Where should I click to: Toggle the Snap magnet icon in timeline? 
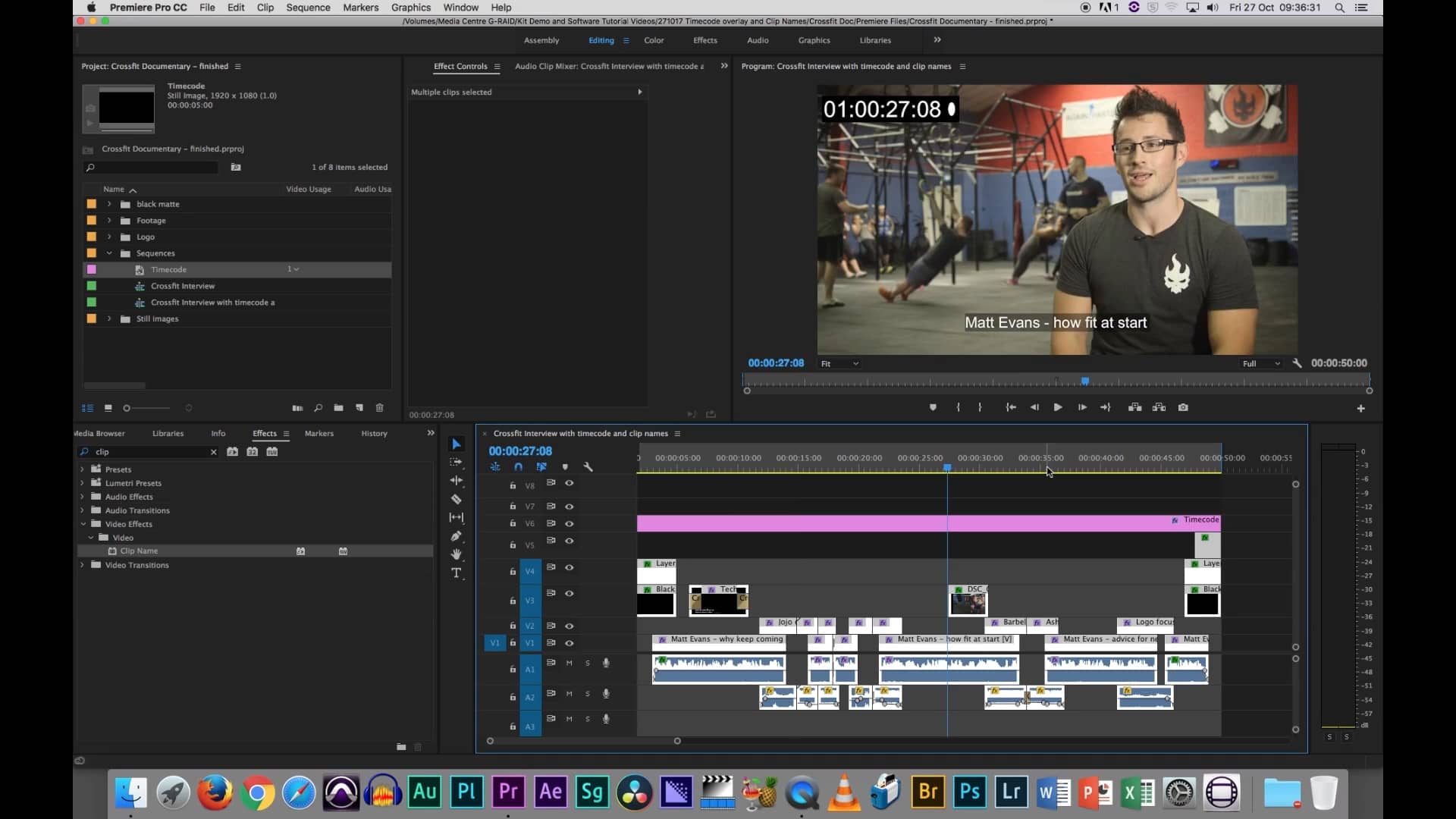(519, 467)
